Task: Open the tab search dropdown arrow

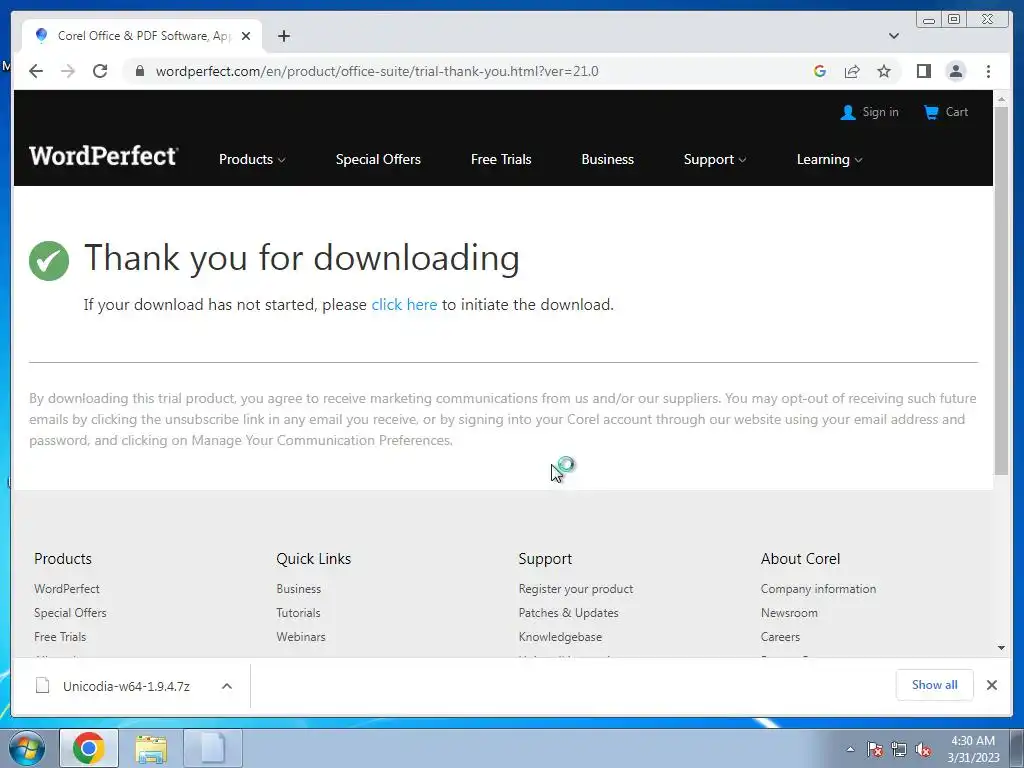Action: pos(893,36)
